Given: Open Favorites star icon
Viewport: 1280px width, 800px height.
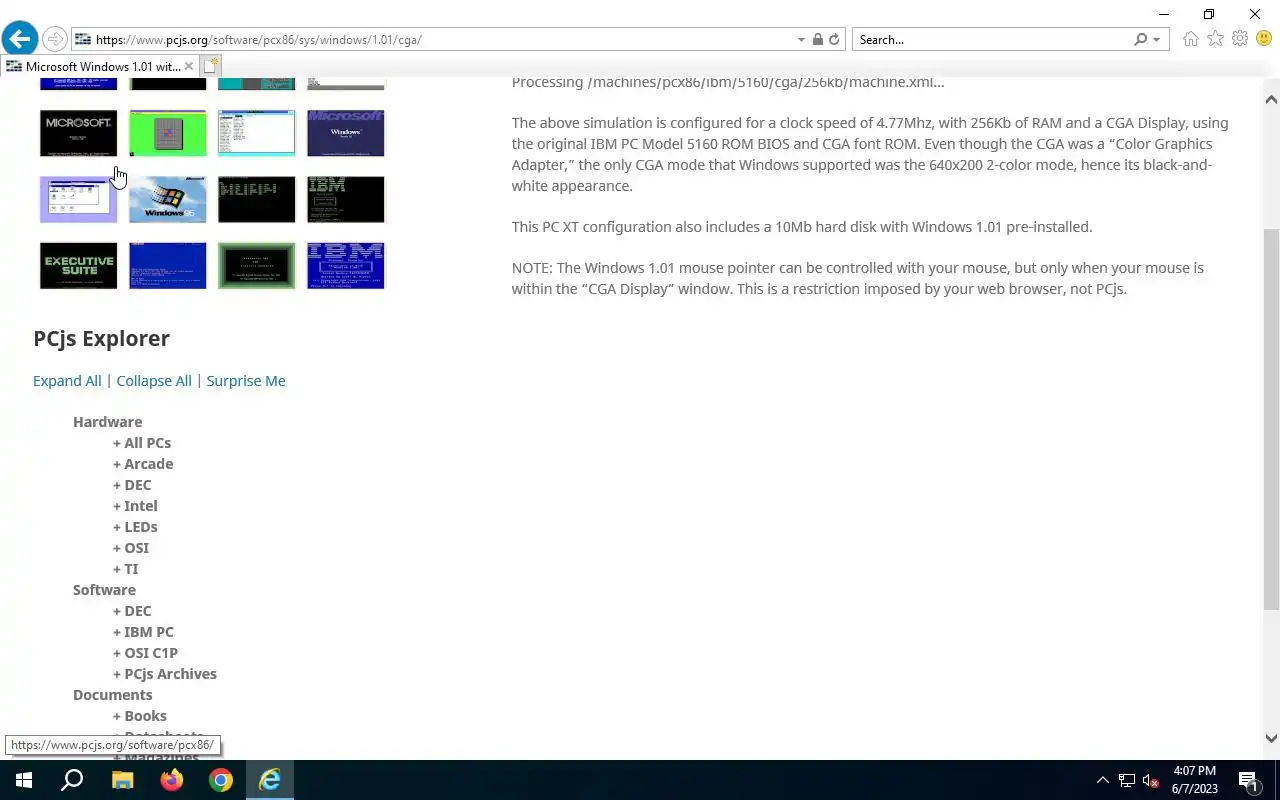Looking at the screenshot, I should point(1215,39).
